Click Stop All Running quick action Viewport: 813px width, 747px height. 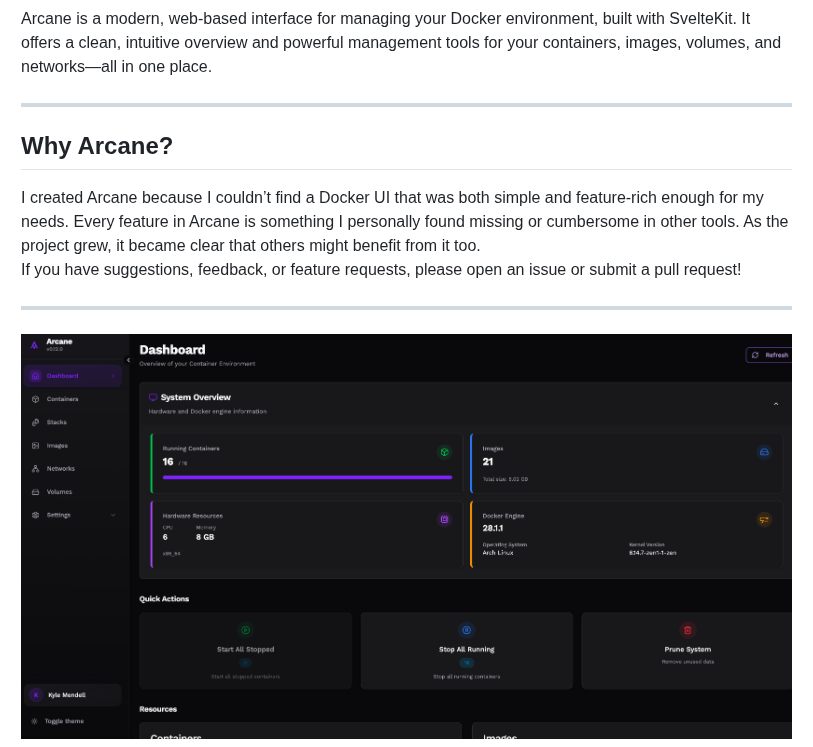point(467,651)
